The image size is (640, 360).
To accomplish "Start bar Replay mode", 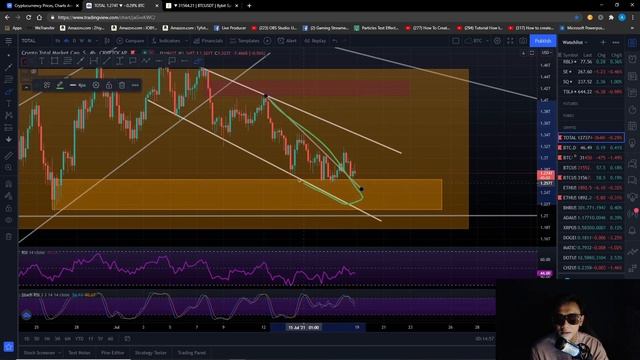I will click(315, 41).
